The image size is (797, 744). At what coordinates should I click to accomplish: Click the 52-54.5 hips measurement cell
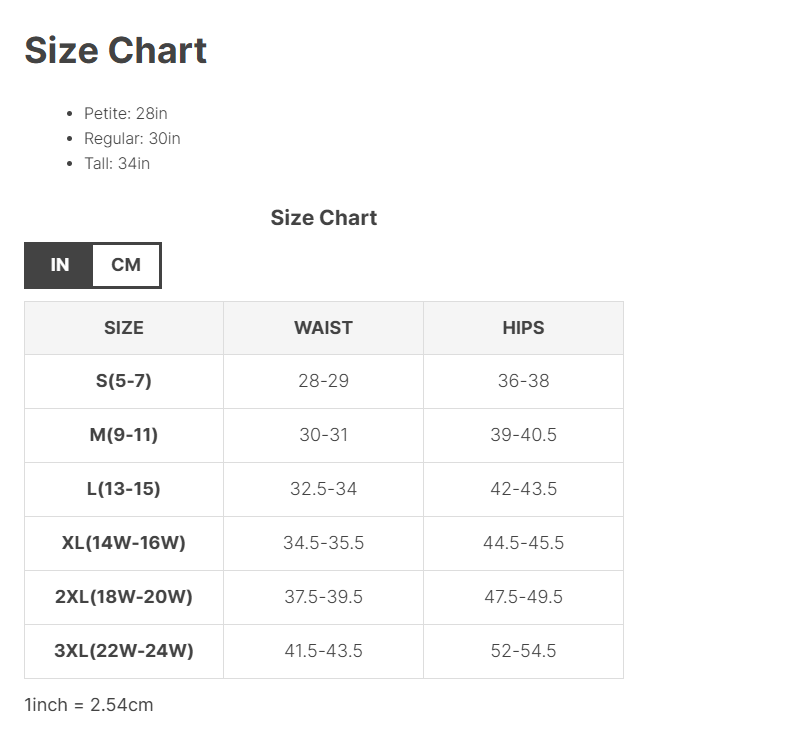(523, 651)
